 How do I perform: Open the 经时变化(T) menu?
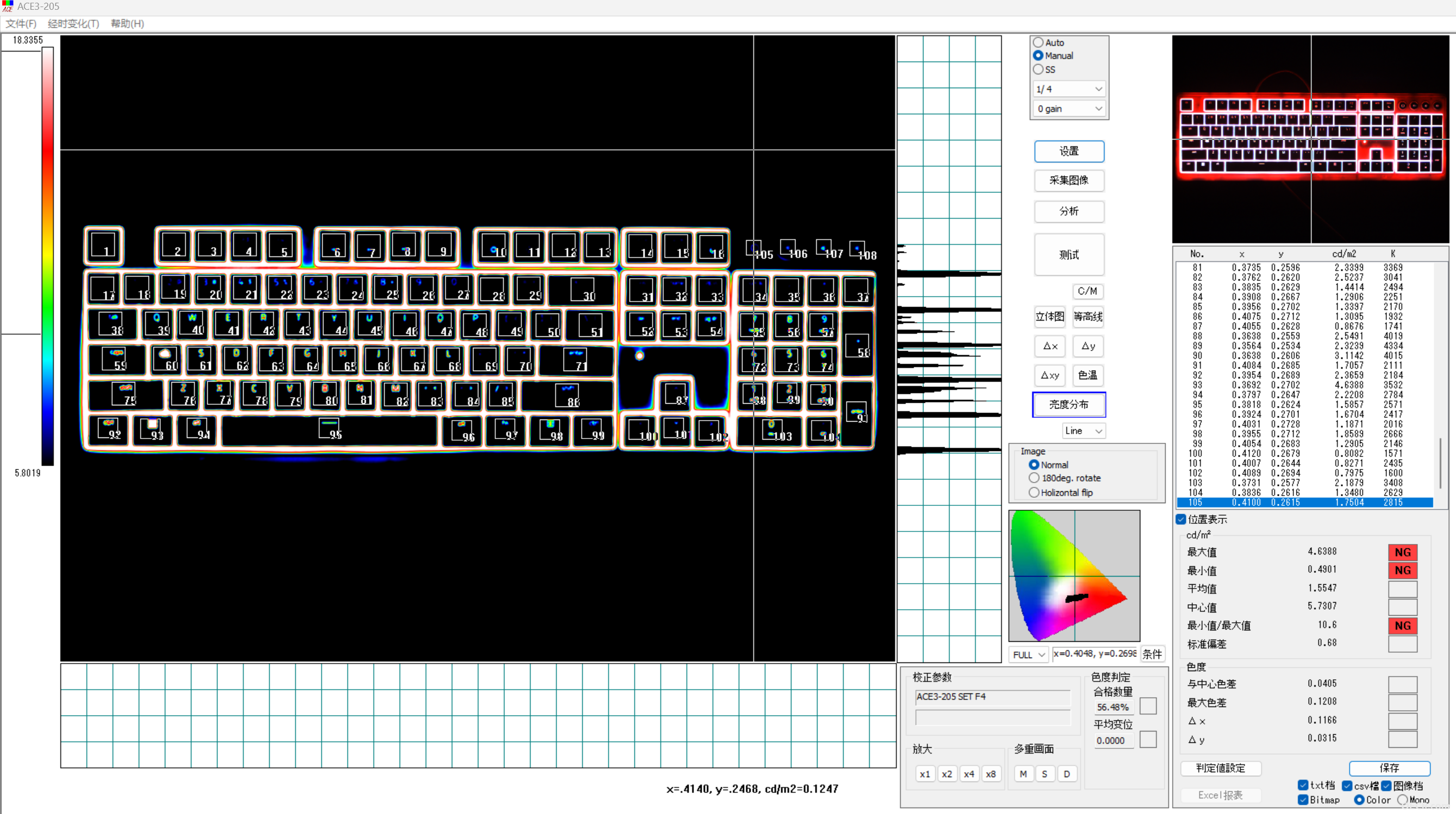[x=73, y=24]
